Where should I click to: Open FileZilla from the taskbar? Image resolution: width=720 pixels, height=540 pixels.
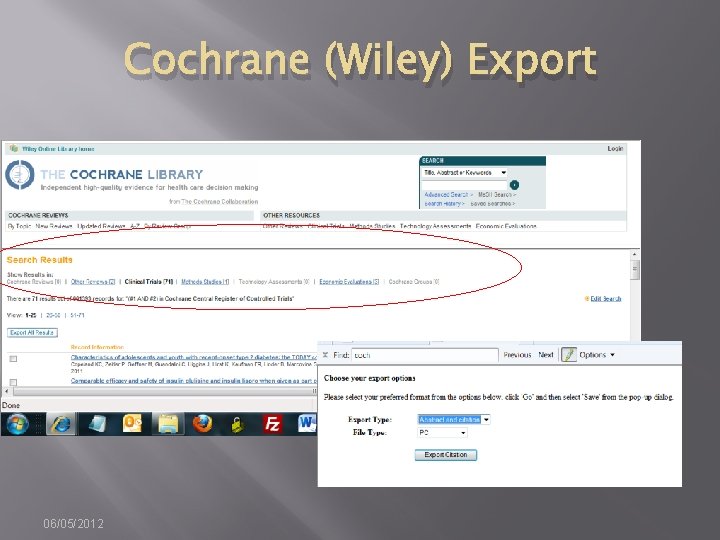point(272,424)
